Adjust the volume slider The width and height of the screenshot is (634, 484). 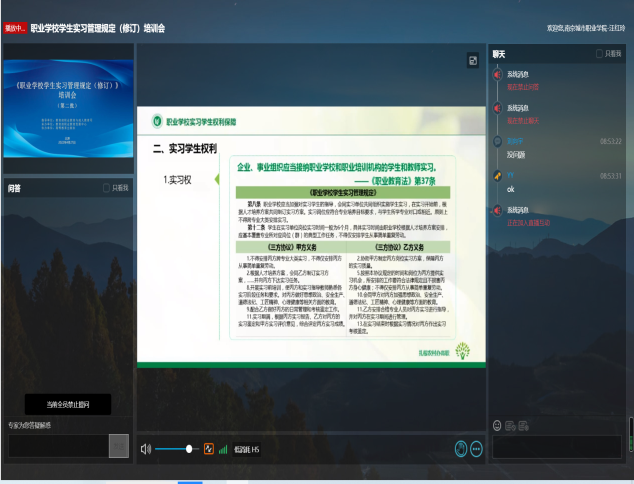pyautogui.click(x=188, y=449)
